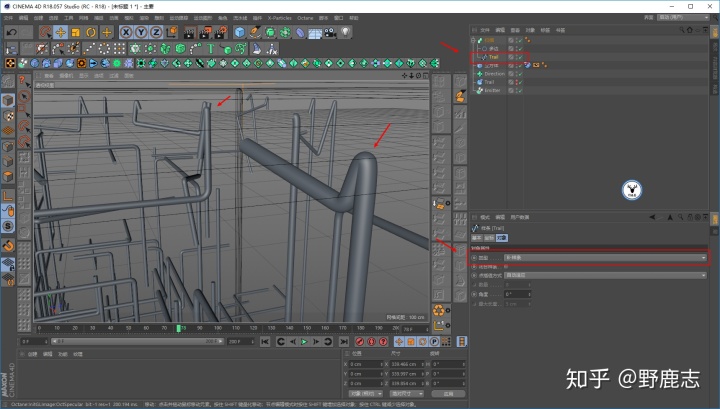Toggle the close spline checkbox
Image resolution: width=720 pixels, height=409 pixels.
pyautogui.click(x=506, y=266)
